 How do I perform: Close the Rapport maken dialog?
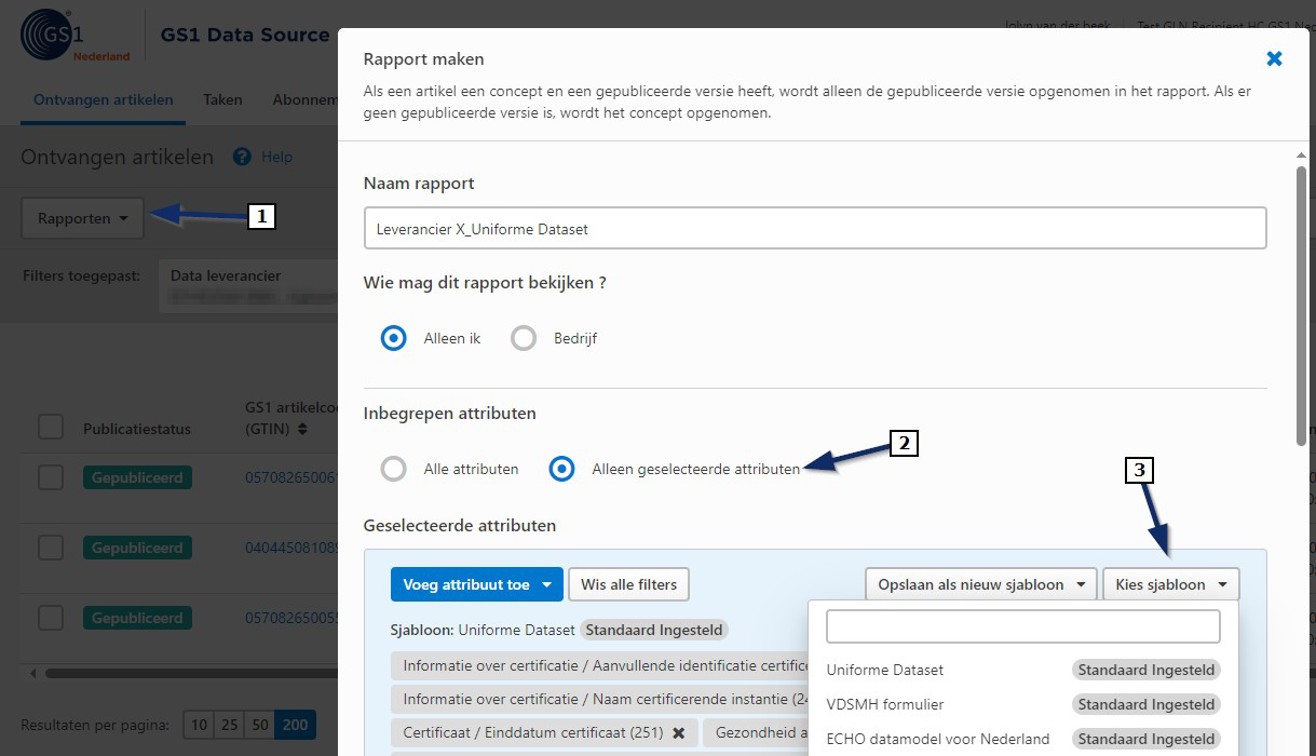1274,59
